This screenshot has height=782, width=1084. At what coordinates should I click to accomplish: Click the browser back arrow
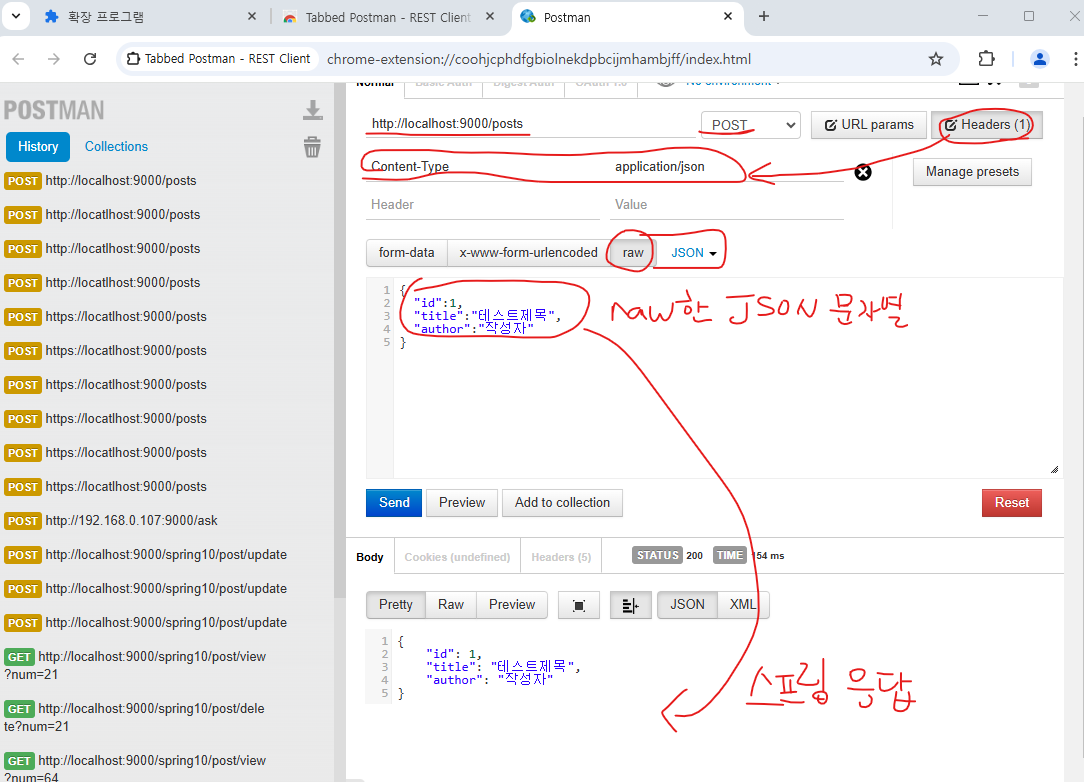tap(19, 59)
